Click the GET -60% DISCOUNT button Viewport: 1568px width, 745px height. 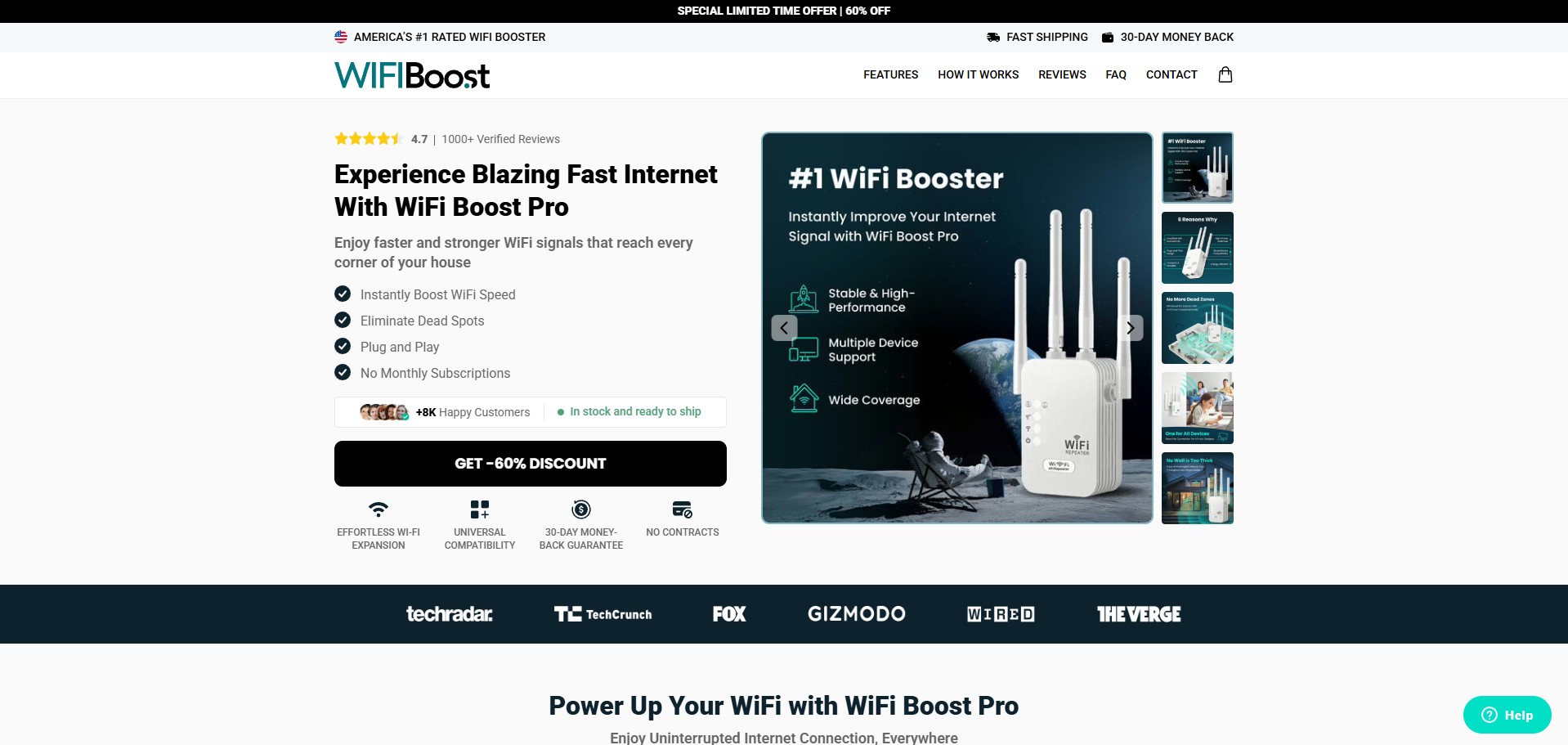coord(531,464)
